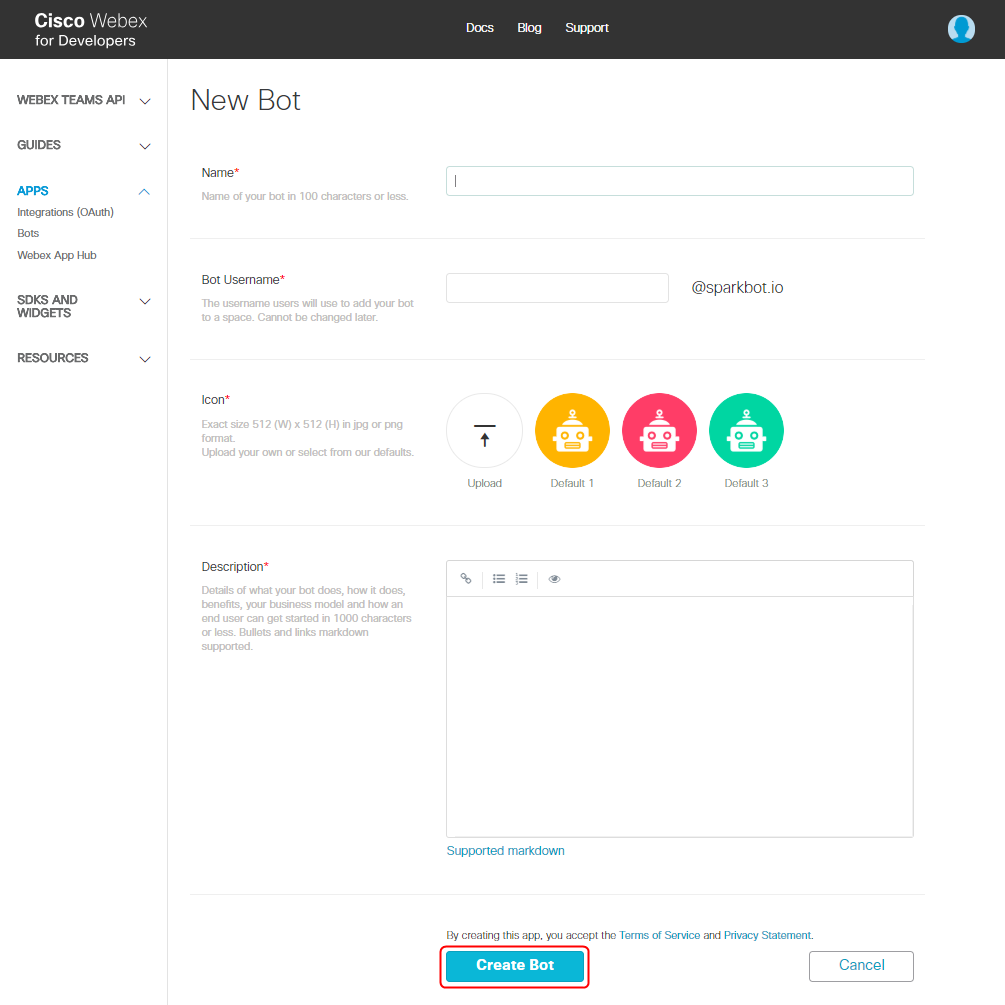
Task: Click the Cancel button
Action: [861, 966]
